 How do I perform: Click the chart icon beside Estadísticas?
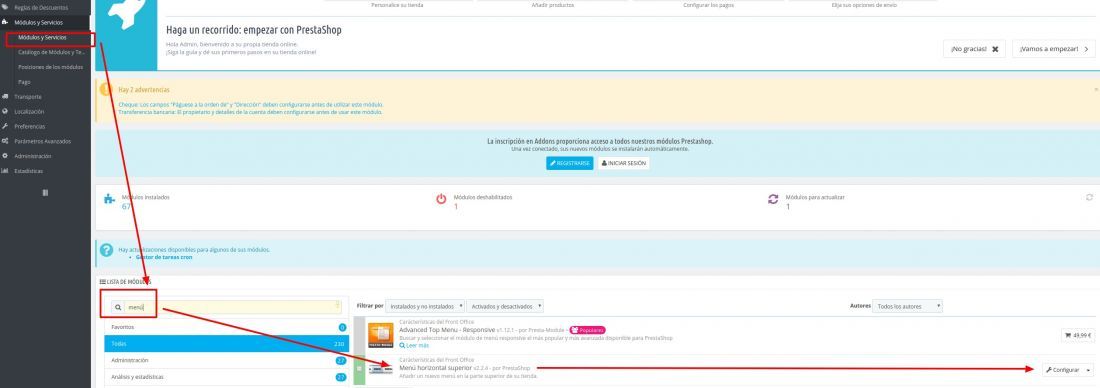5,170
